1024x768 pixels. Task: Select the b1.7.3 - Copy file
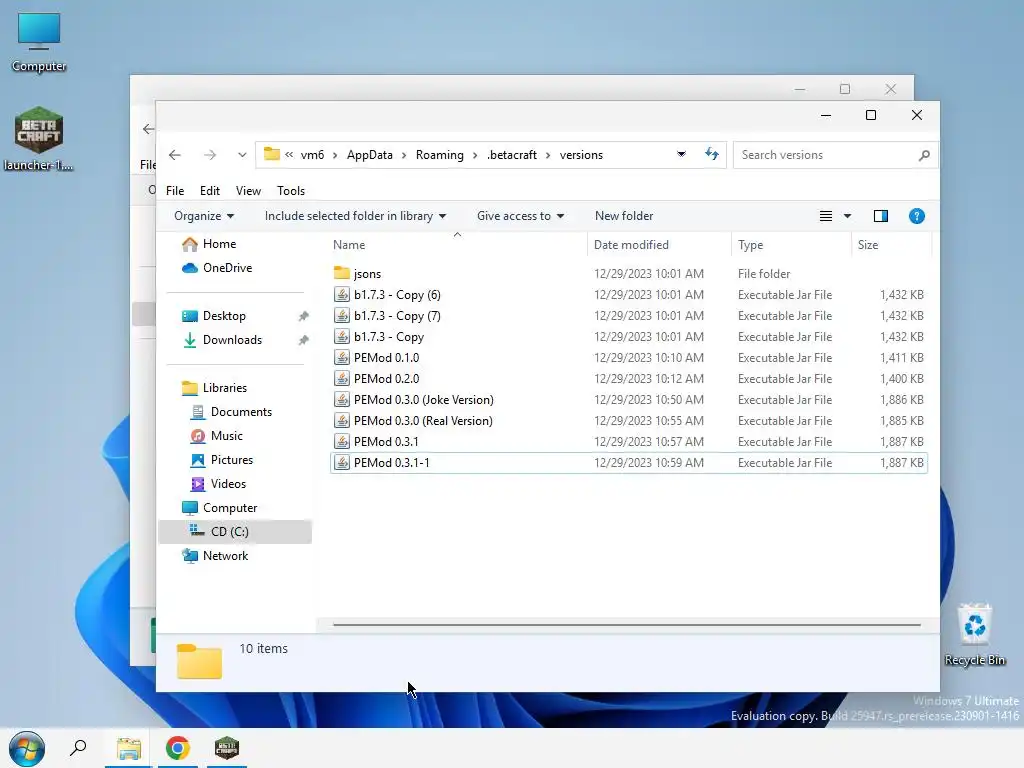(x=628, y=337)
